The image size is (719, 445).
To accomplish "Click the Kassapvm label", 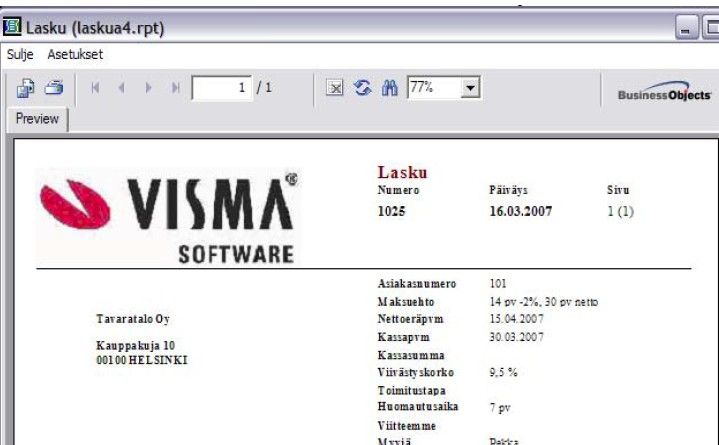I will click(404, 337).
